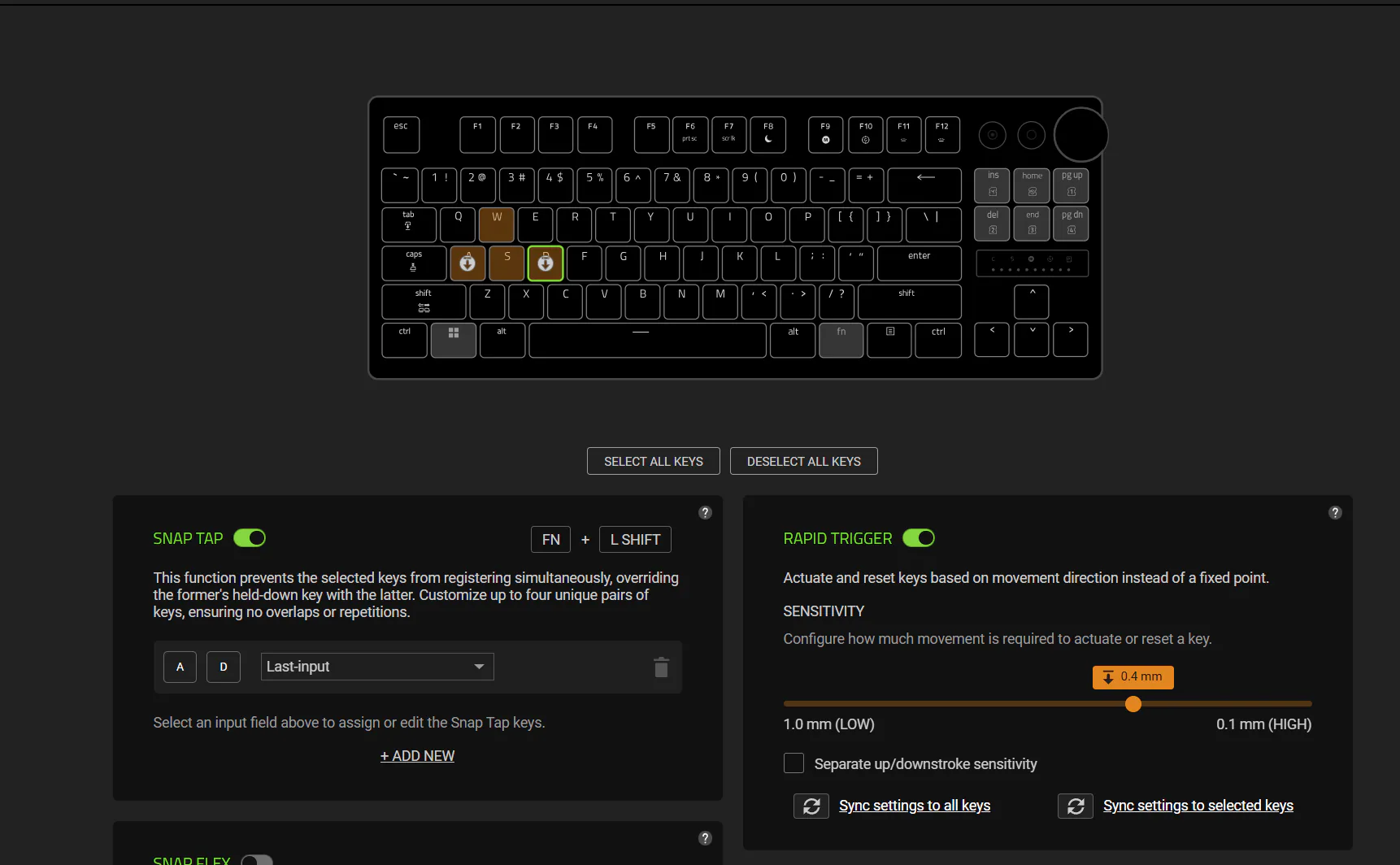The height and width of the screenshot is (865, 1400).
Task: Select the backspace arrow key
Action: (924, 185)
